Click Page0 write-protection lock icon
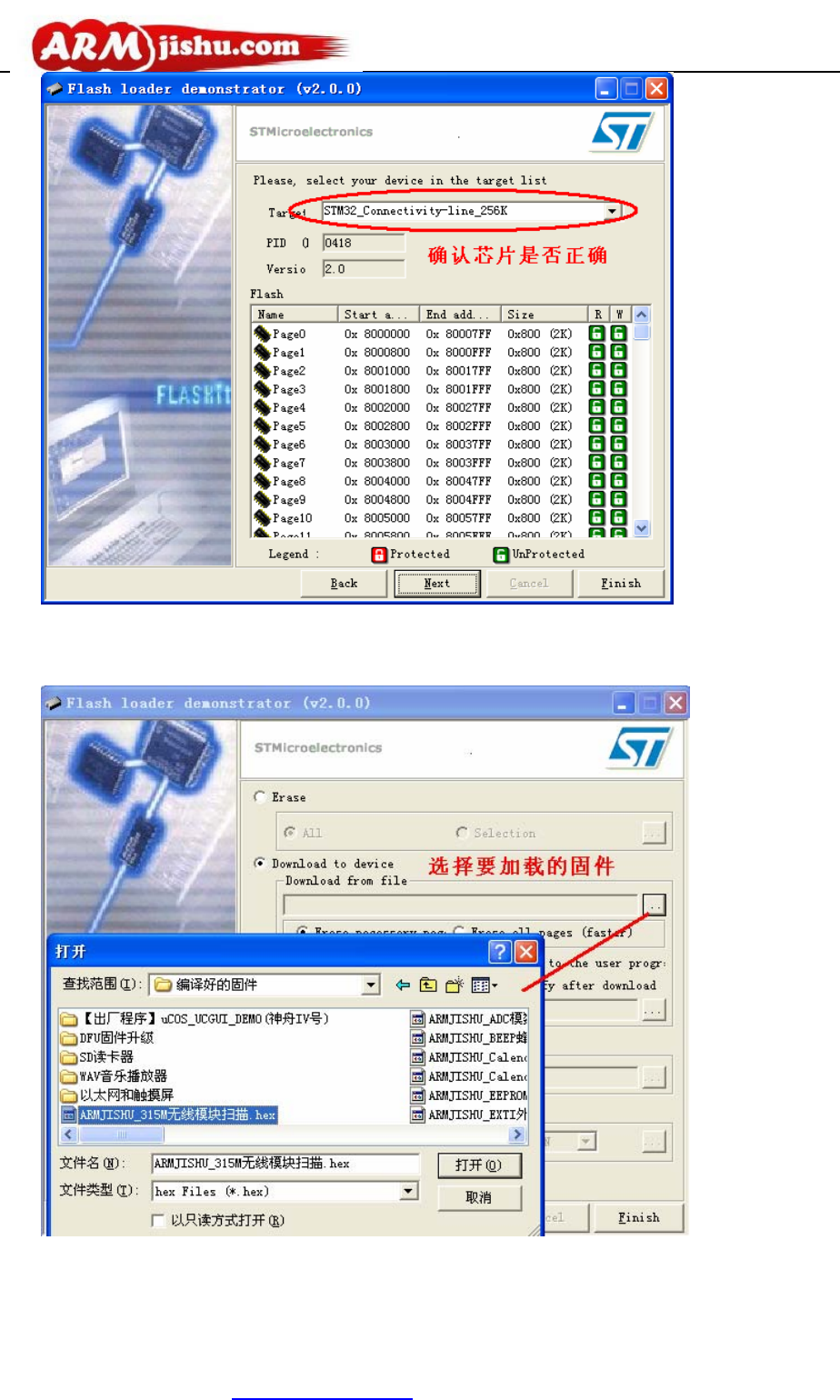This screenshot has height=1400, width=840. coord(618,334)
